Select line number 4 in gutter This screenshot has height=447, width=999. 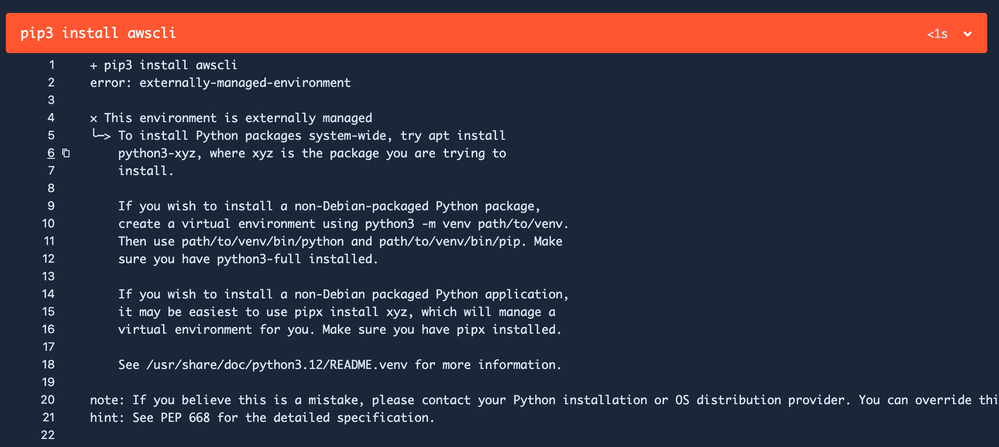[x=51, y=118]
